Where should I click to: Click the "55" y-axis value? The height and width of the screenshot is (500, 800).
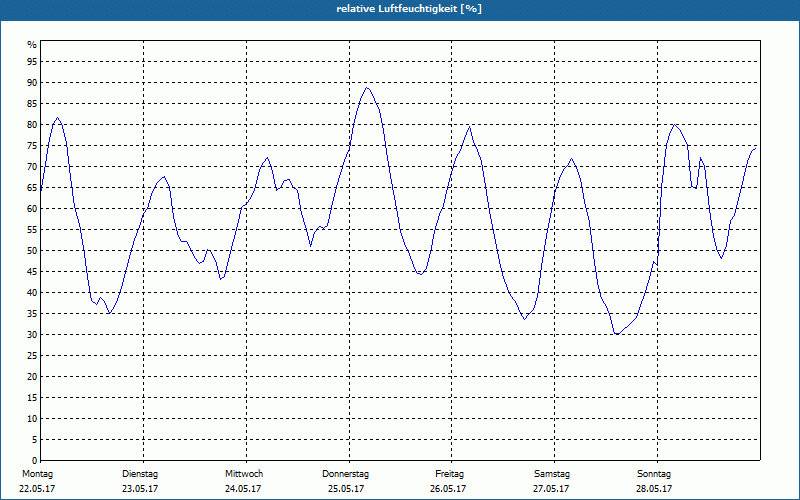click(x=32, y=230)
